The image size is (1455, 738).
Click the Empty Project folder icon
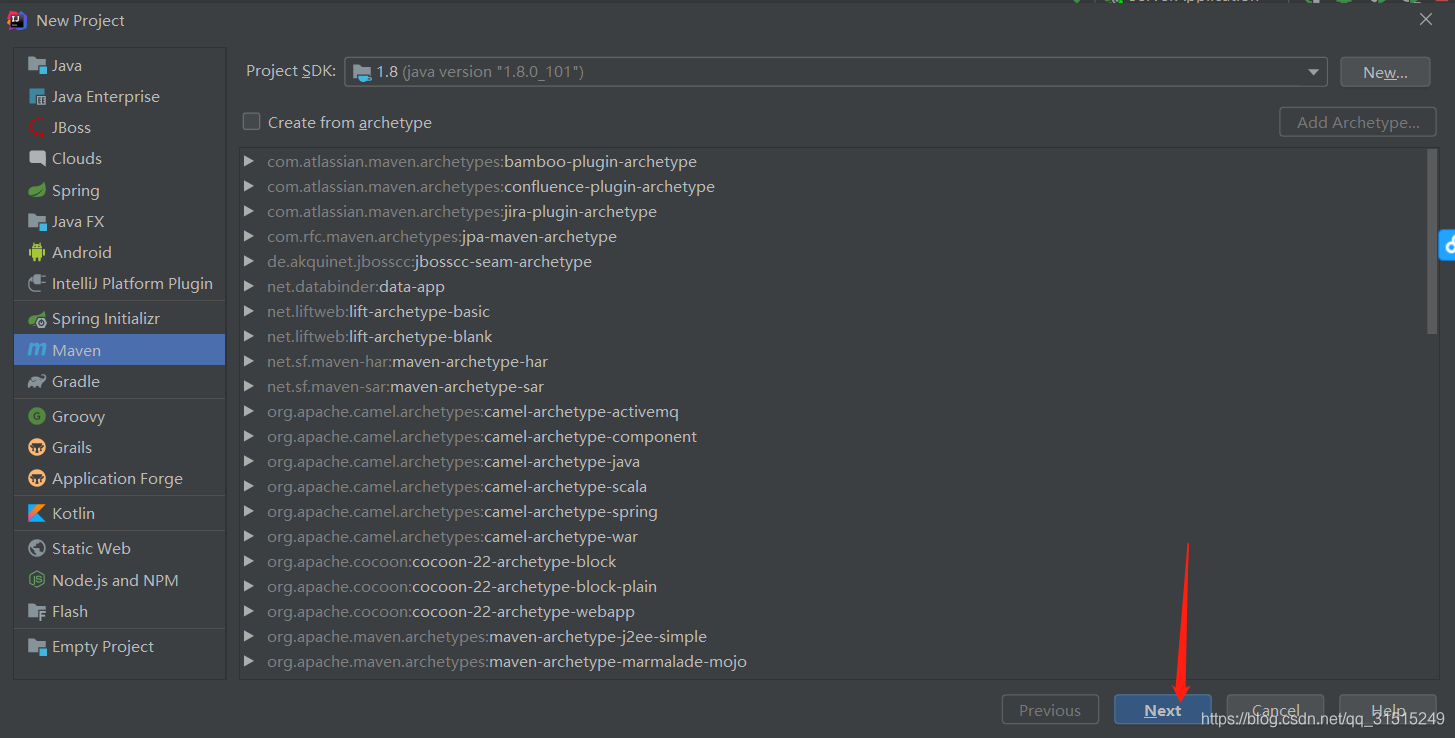click(x=37, y=647)
